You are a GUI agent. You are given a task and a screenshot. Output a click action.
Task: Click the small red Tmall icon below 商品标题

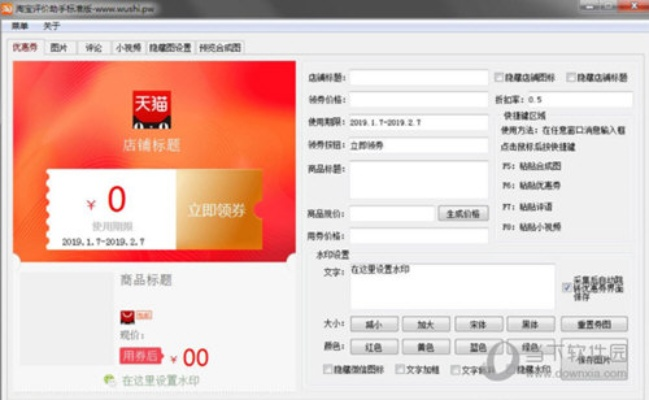[127, 317]
